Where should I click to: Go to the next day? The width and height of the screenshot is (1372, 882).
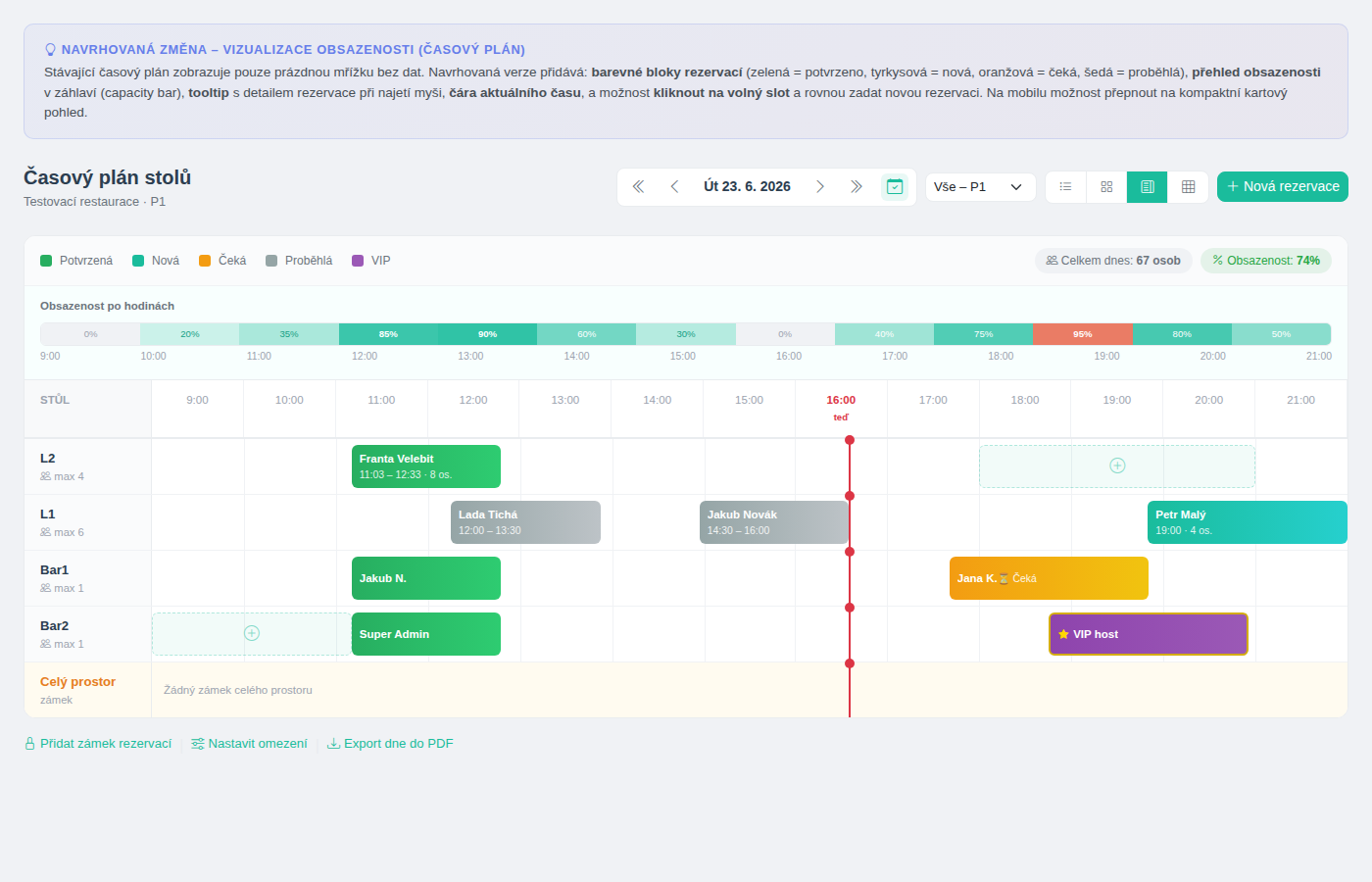(x=820, y=186)
